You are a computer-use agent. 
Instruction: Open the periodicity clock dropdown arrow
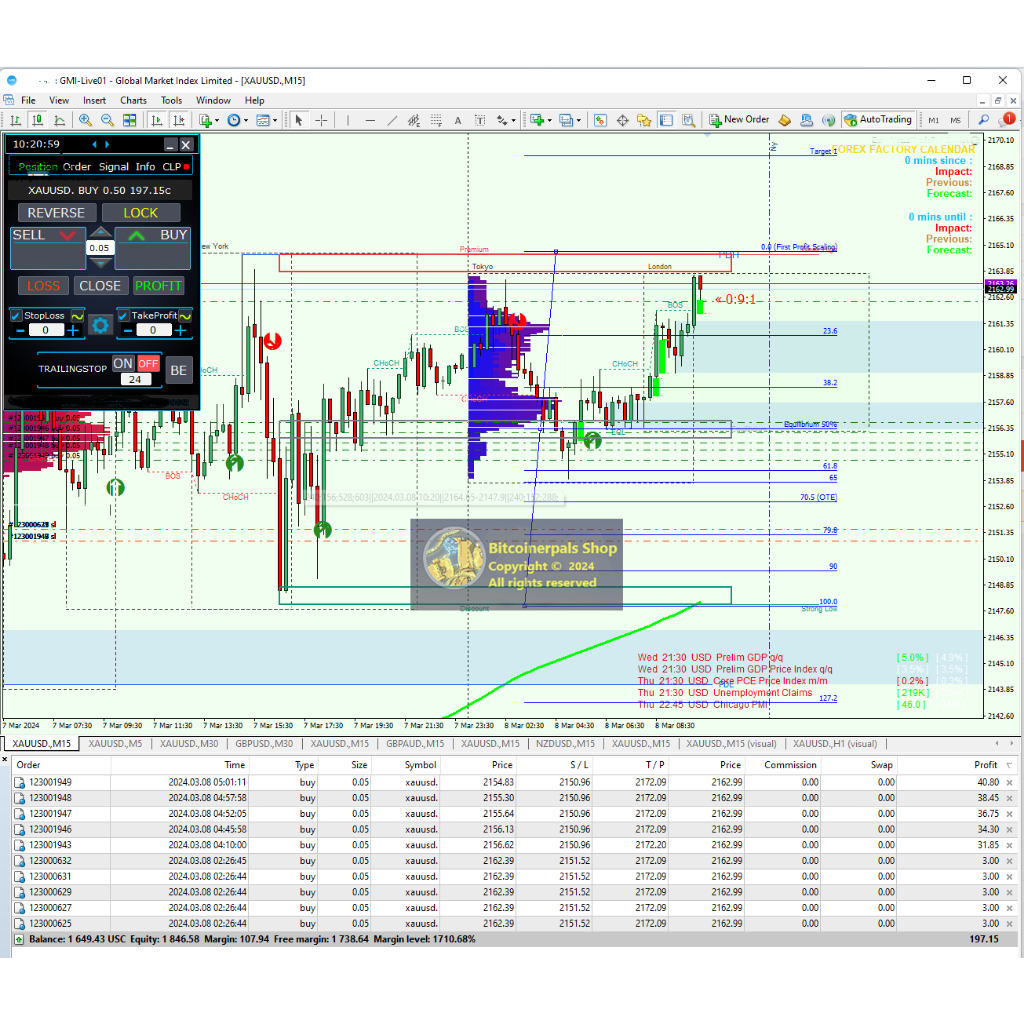(247, 120)
